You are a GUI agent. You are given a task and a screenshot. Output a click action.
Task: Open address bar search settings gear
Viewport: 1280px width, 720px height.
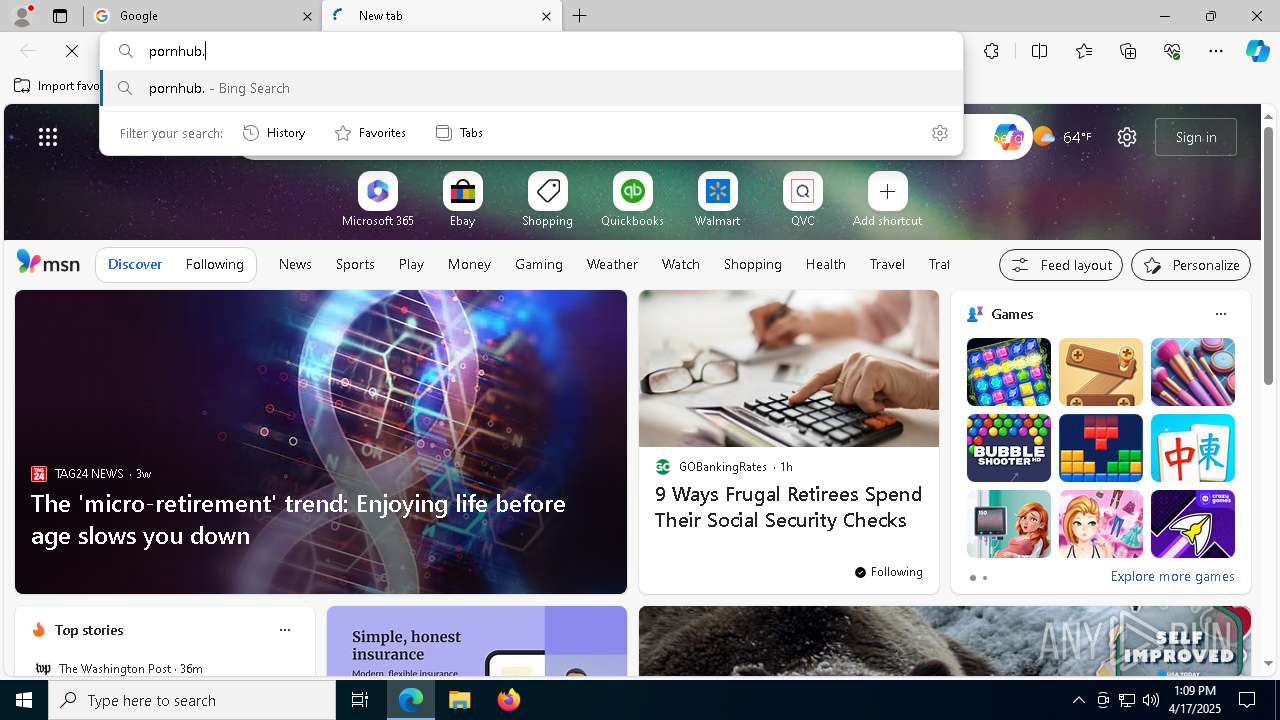tap(939, 133)
